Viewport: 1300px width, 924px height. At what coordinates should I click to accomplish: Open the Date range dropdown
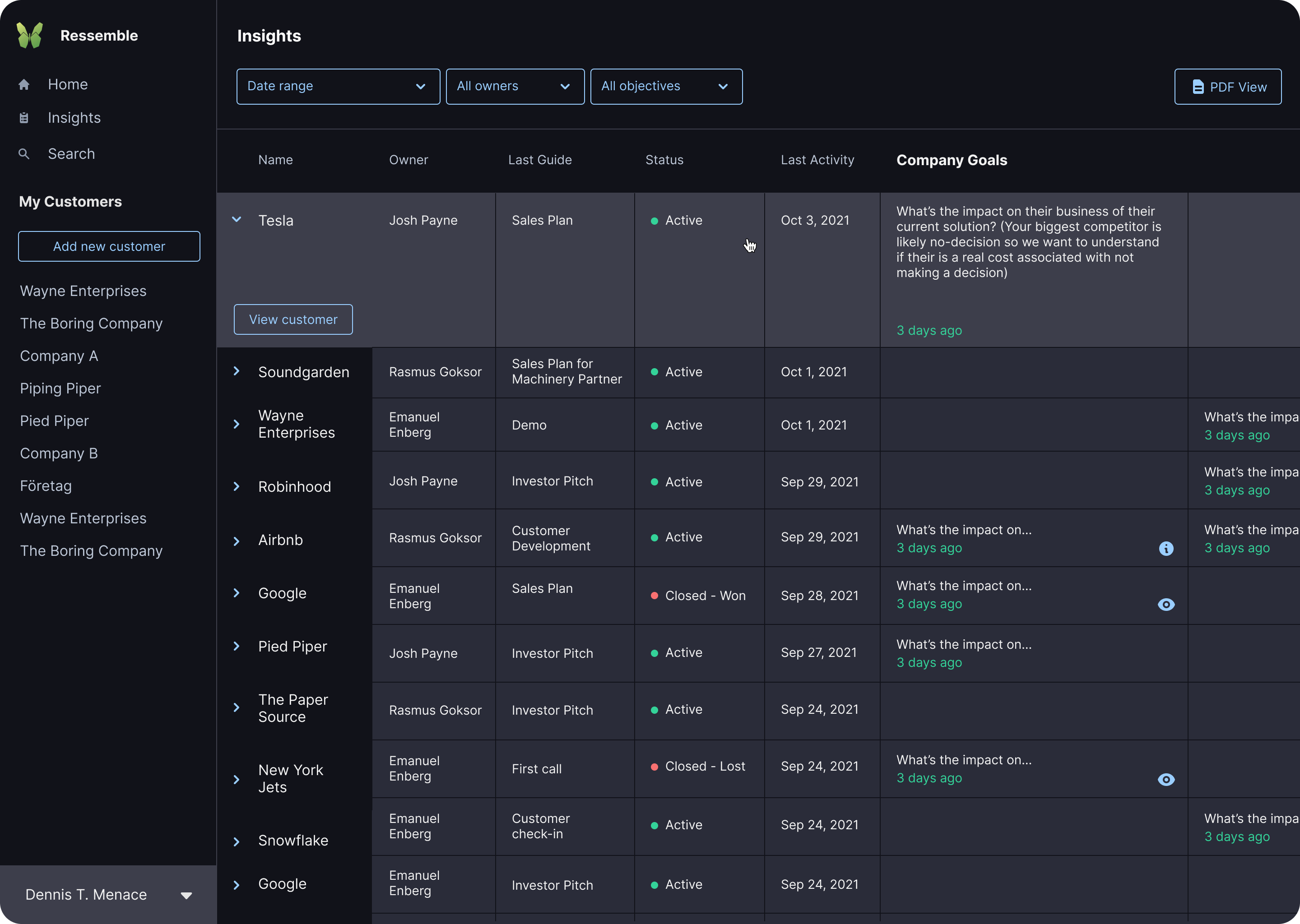(x=338, y=87)
